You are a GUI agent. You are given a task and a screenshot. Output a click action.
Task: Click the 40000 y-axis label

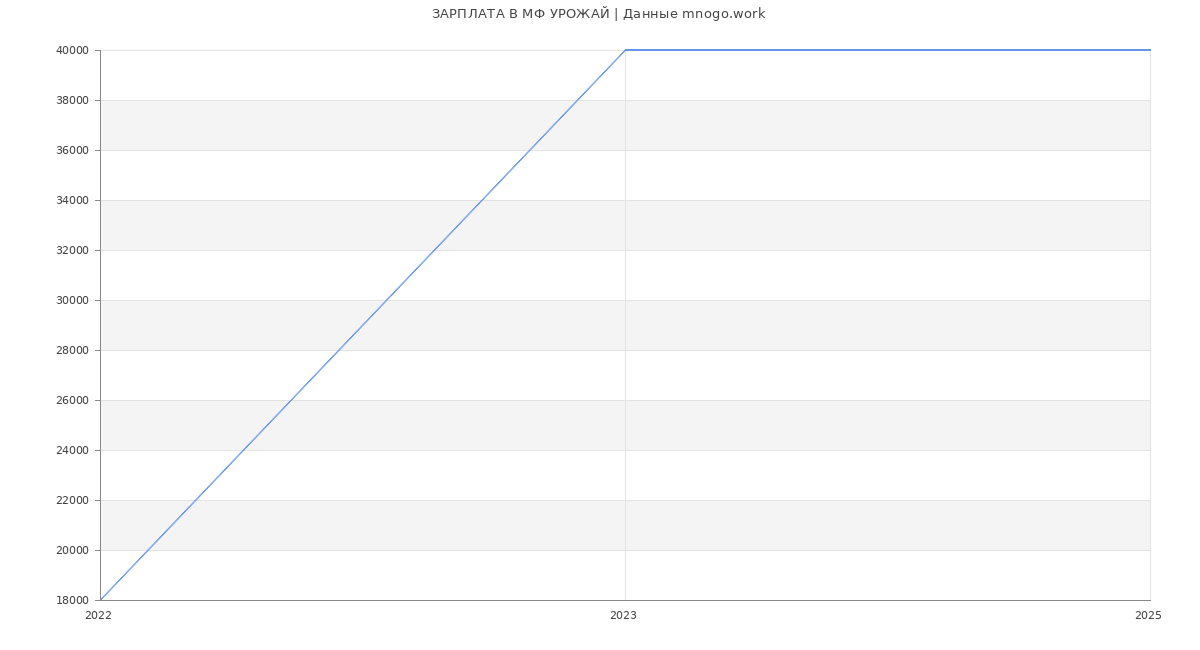click(x=73, y=50)
